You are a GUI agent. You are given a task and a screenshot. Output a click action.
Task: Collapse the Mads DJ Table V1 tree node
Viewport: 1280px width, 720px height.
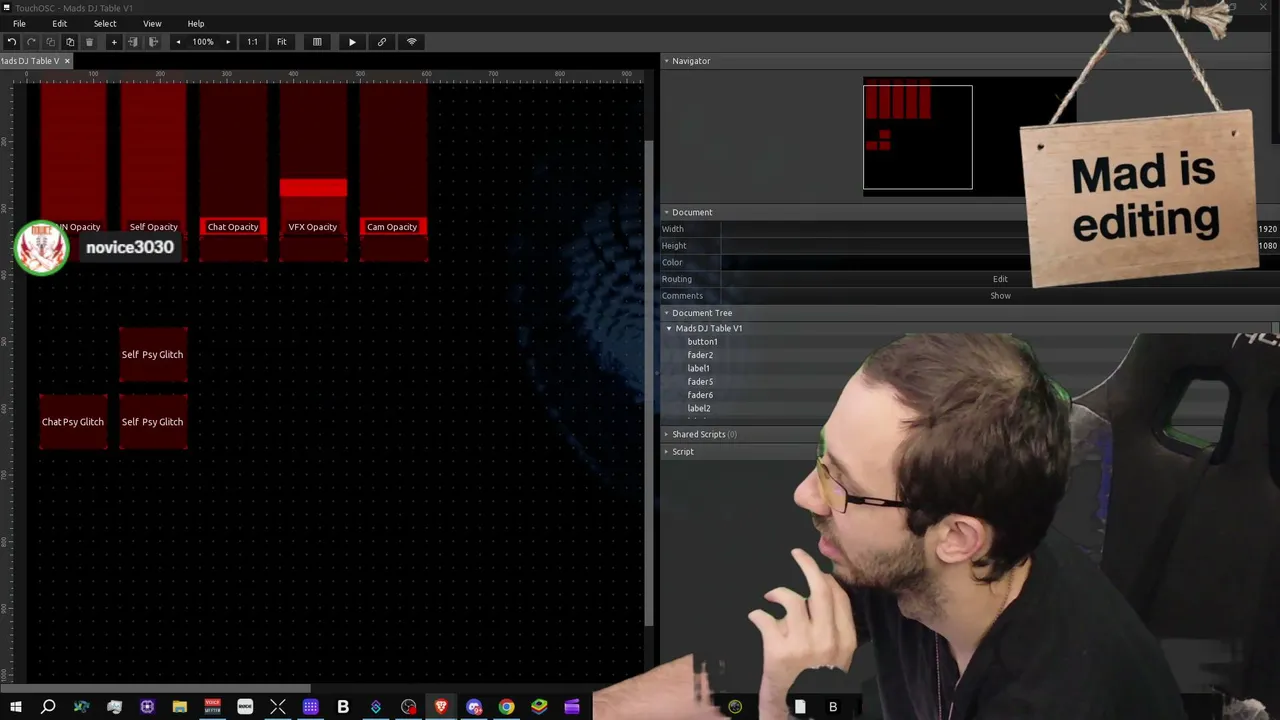670,328
